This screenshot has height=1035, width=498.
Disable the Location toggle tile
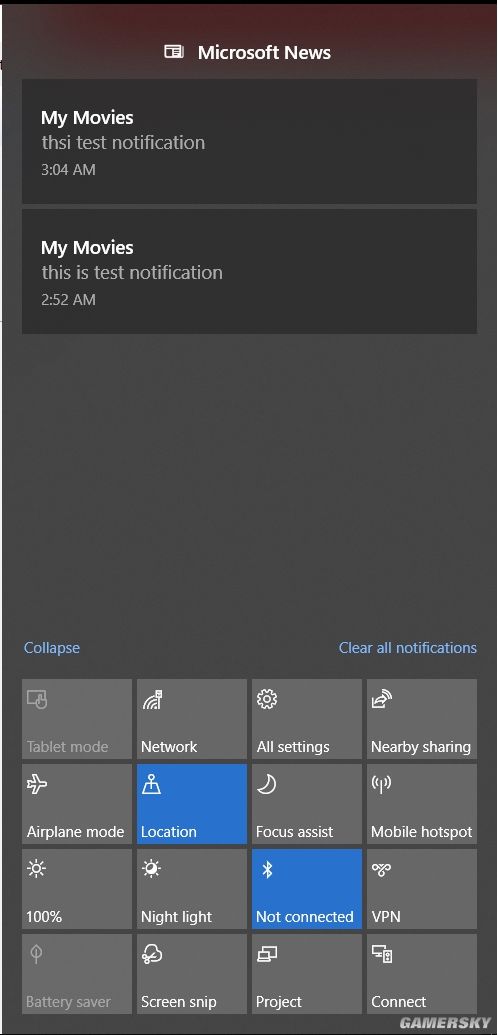click(x=192, y=804)
